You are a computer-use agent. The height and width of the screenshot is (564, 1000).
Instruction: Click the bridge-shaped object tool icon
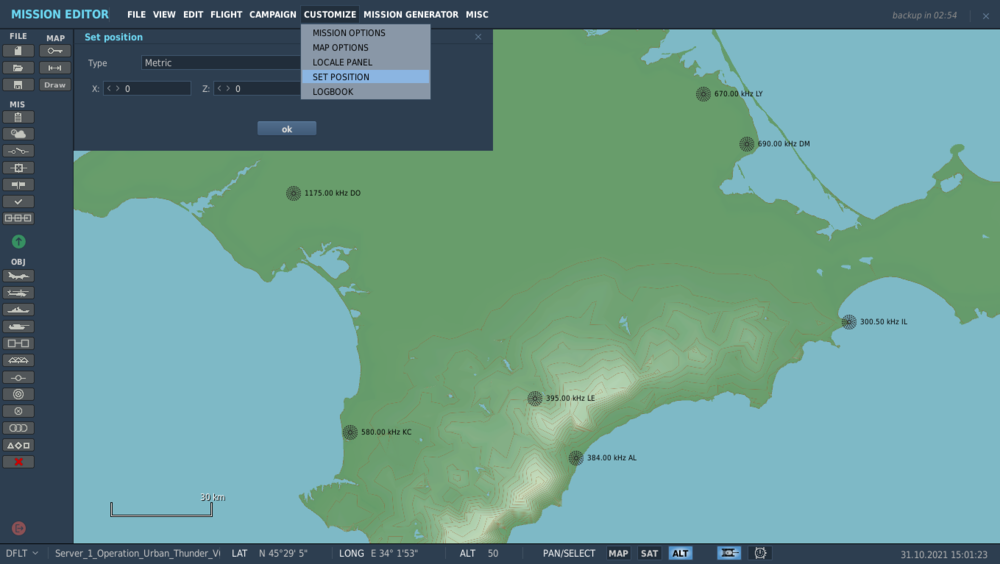[18, 360]
